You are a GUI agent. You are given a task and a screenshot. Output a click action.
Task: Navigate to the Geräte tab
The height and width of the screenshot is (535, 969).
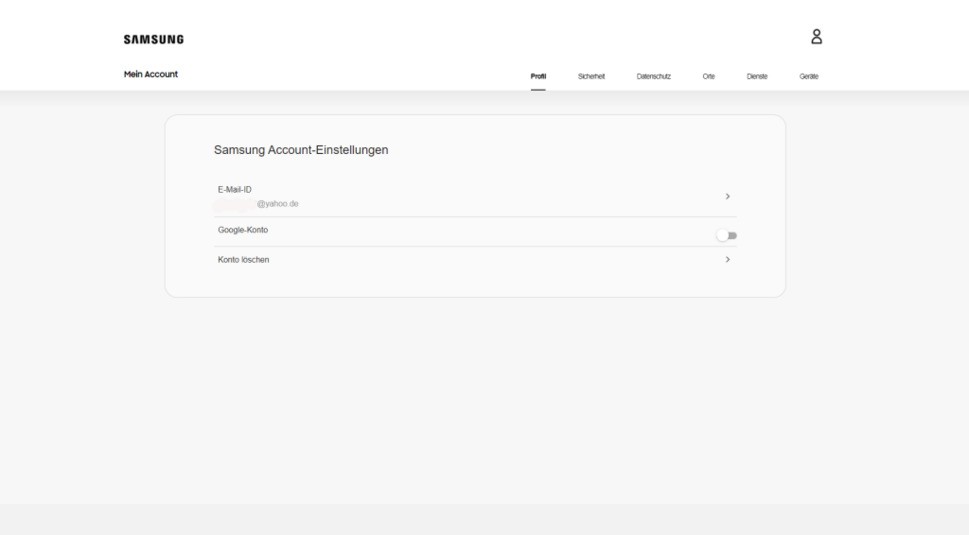click(809, 76)
